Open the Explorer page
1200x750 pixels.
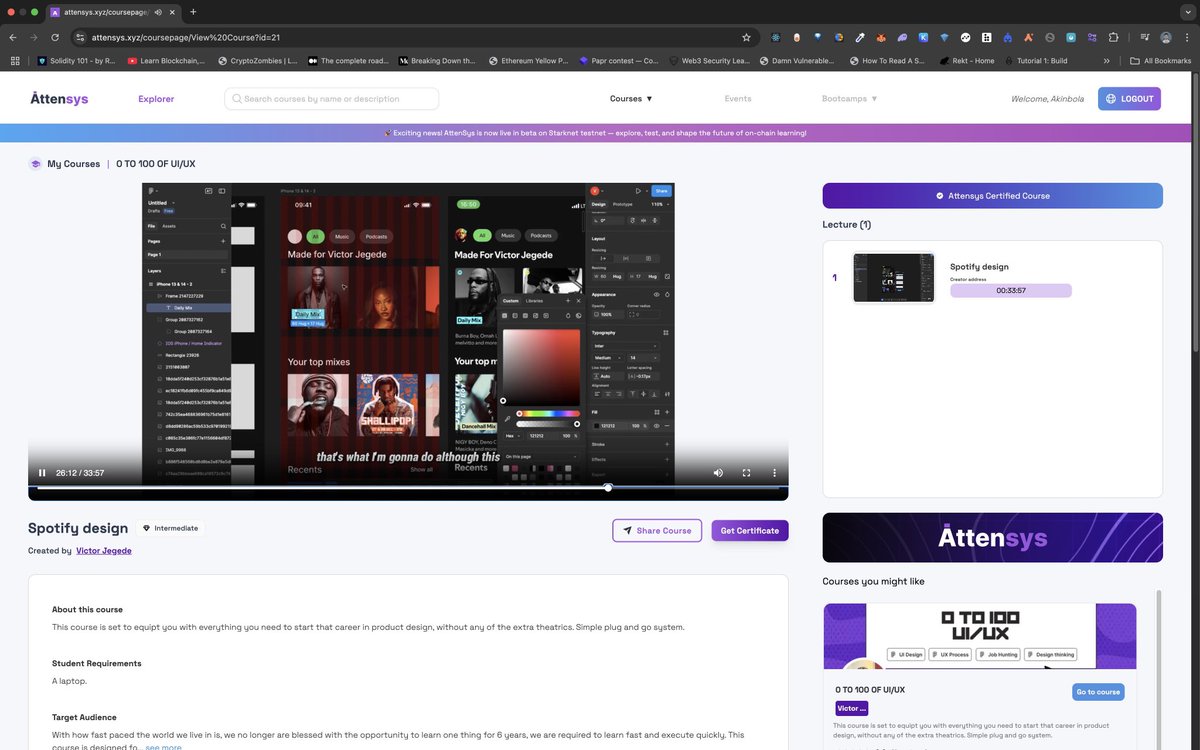pos(156,99)
